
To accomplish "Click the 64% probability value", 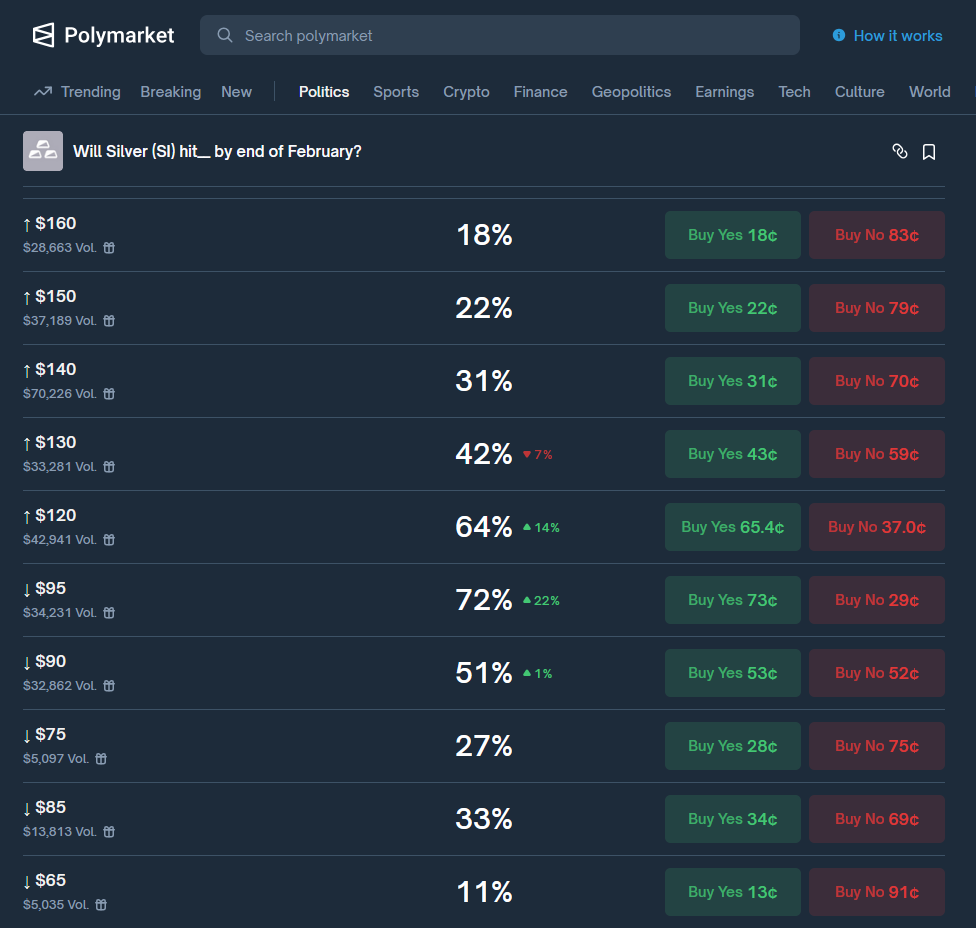I will point(484,527).
